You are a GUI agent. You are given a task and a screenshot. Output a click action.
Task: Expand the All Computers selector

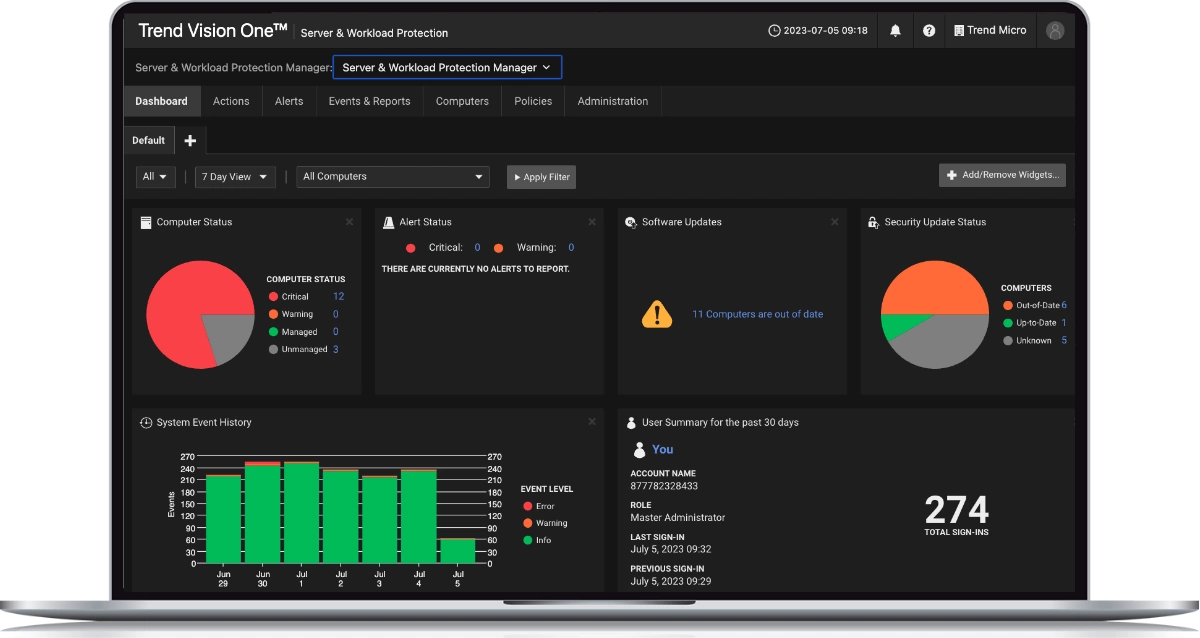point(392,176)
